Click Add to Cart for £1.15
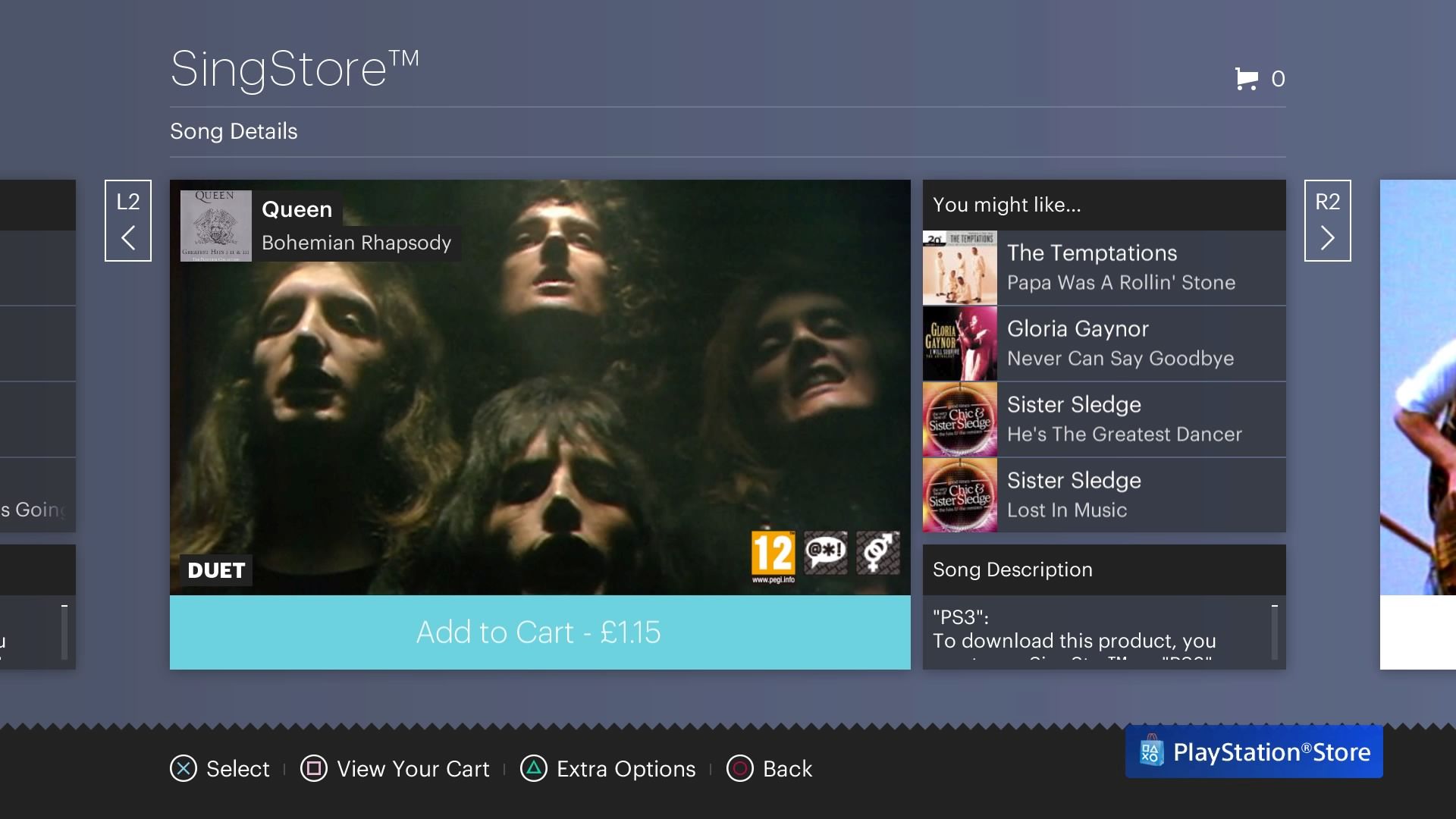Image resolution: width=1456 pixels, height=819 pixels. pos(540,631)
